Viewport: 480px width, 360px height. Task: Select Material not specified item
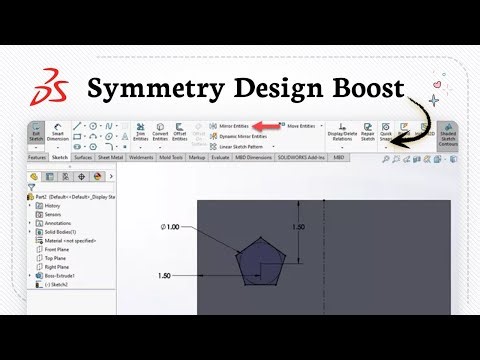pos(66,241)
